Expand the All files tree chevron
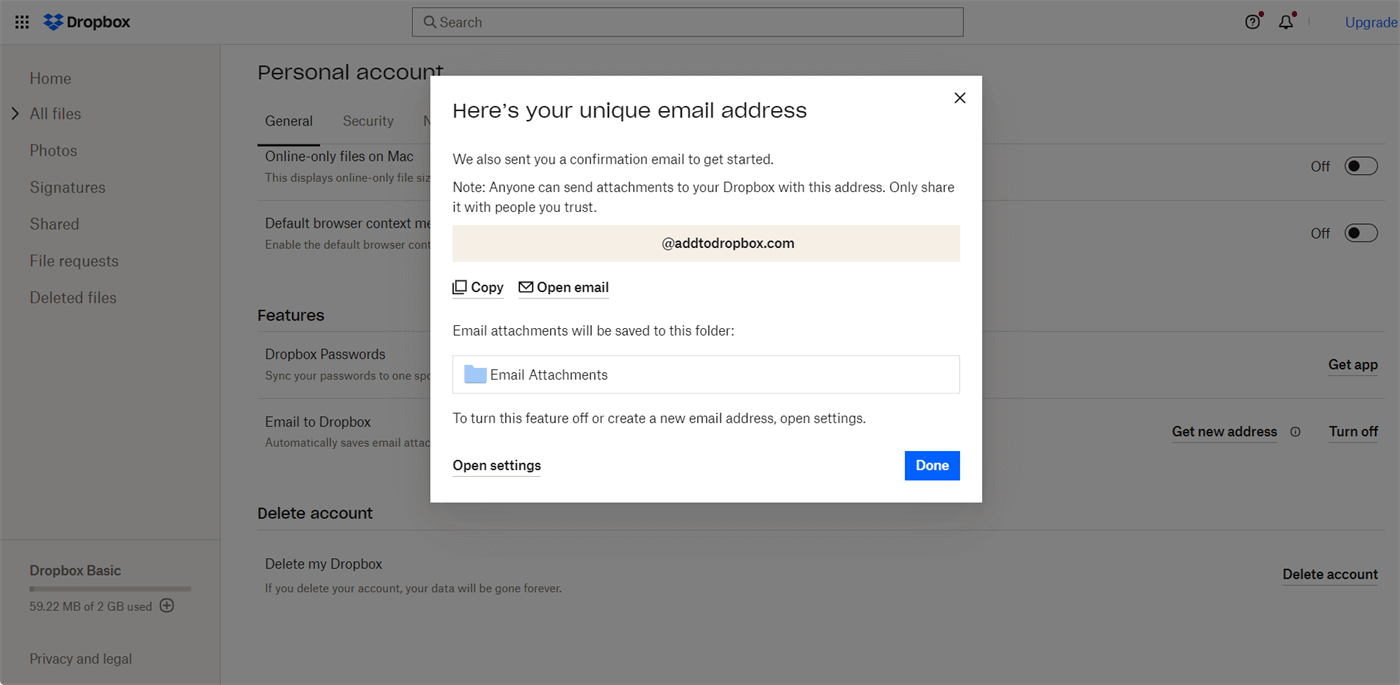 (x=15, y=114)
